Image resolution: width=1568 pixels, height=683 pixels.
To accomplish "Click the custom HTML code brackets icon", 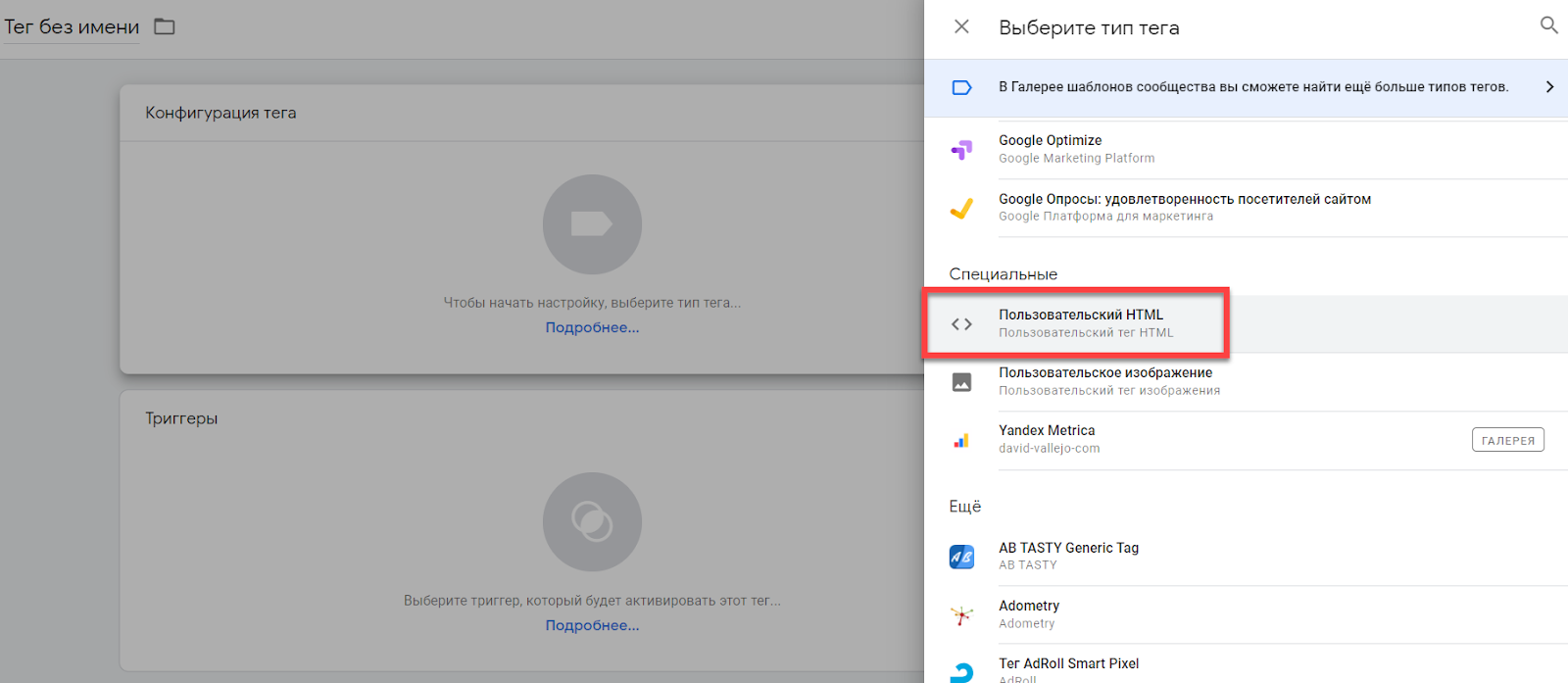I will (961, 324).
